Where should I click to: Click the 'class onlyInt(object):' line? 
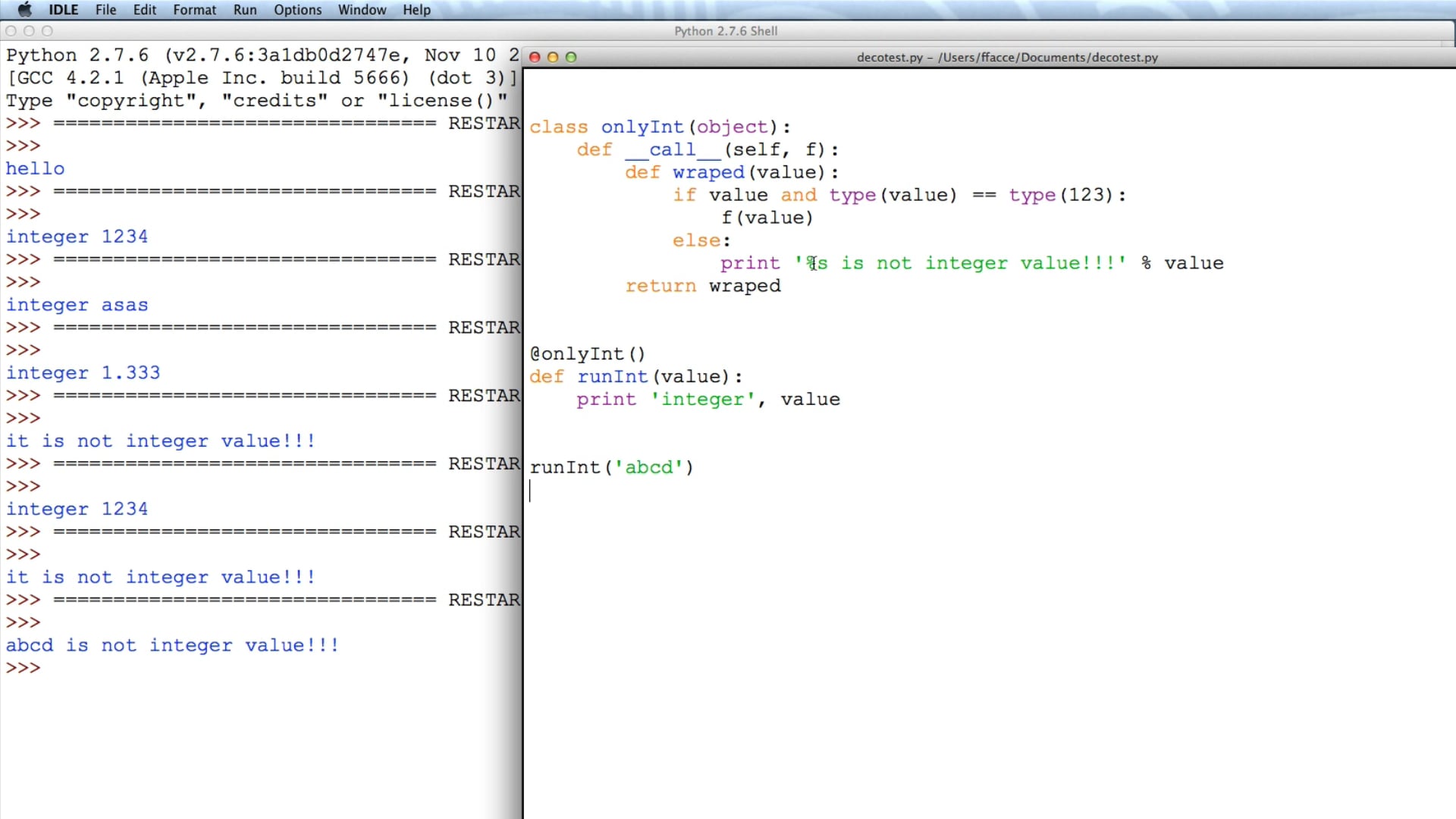click(x=660, y=127)
